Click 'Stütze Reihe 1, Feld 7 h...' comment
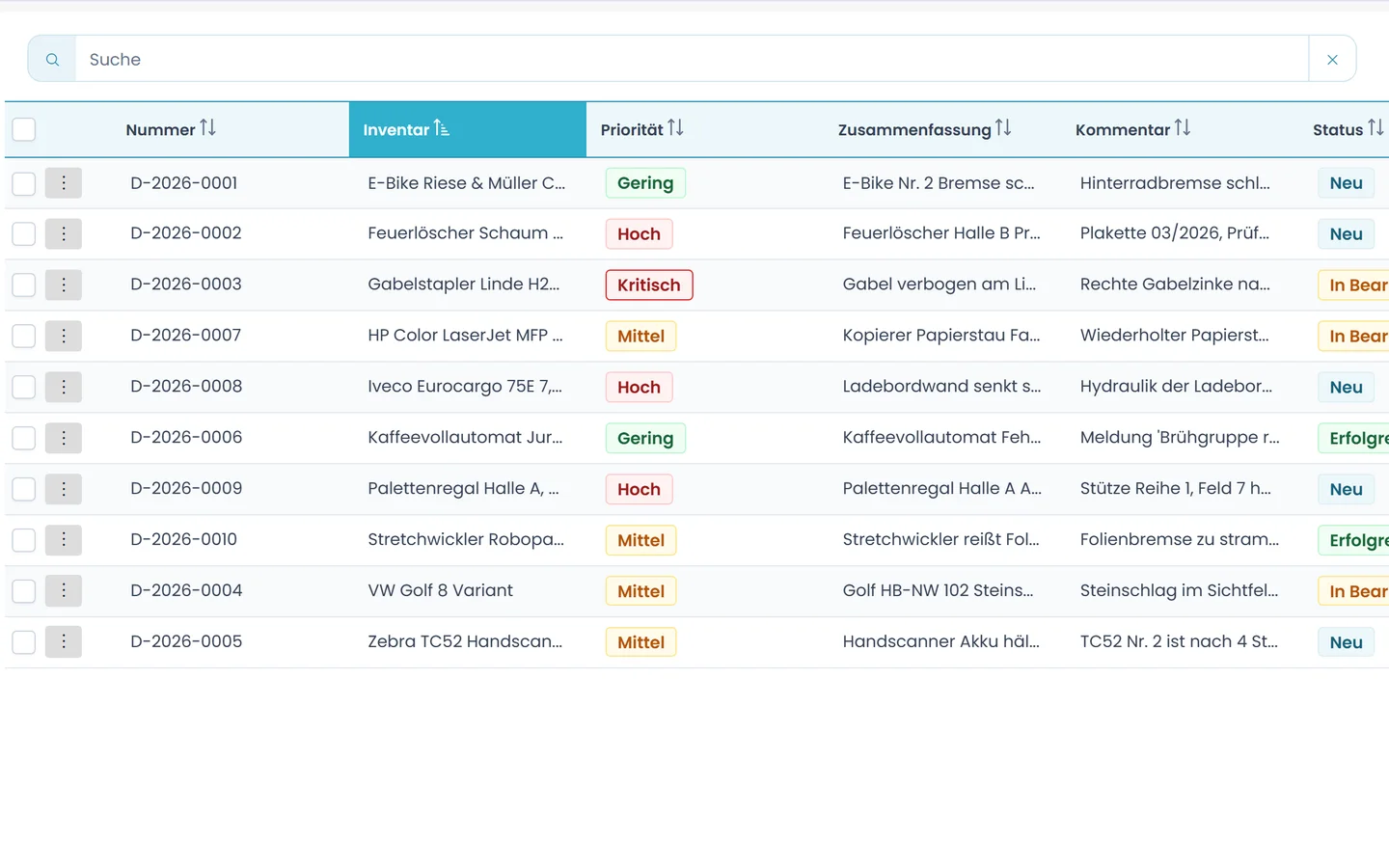This screenshot has height=868, width=1389. coord(1176,488)
